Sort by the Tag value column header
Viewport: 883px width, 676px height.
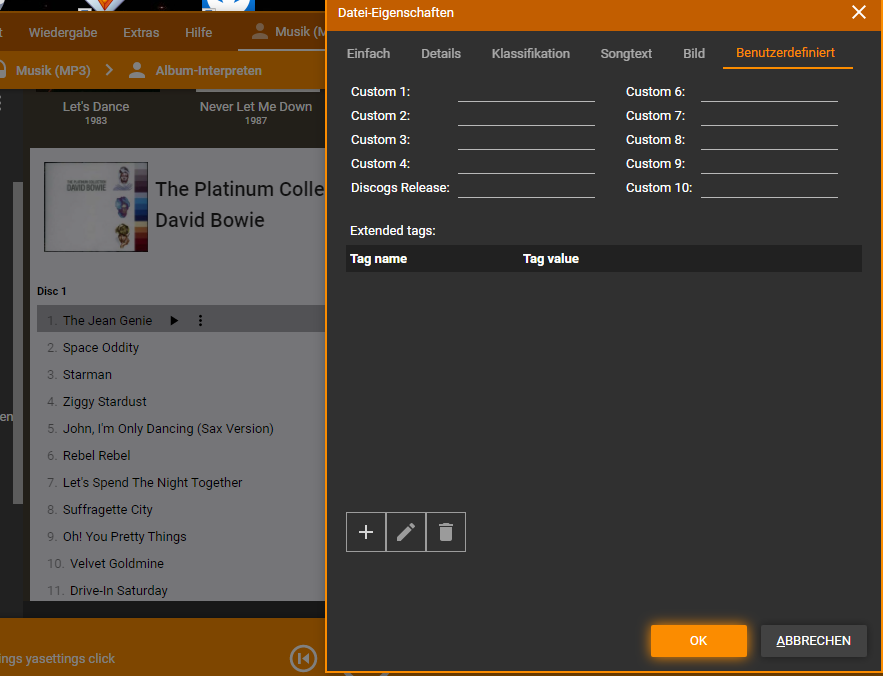(x=551, y=259)
